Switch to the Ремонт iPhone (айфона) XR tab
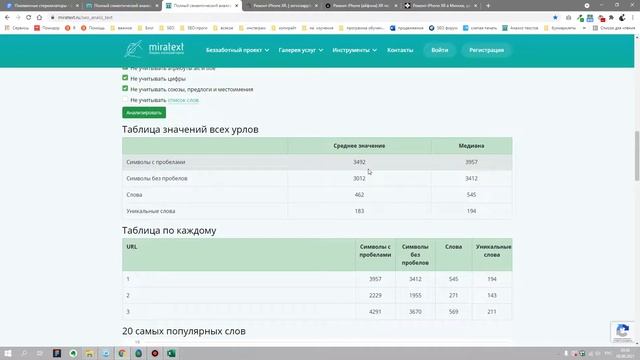This screenshot has width=640, height=360. click(361, 6)
